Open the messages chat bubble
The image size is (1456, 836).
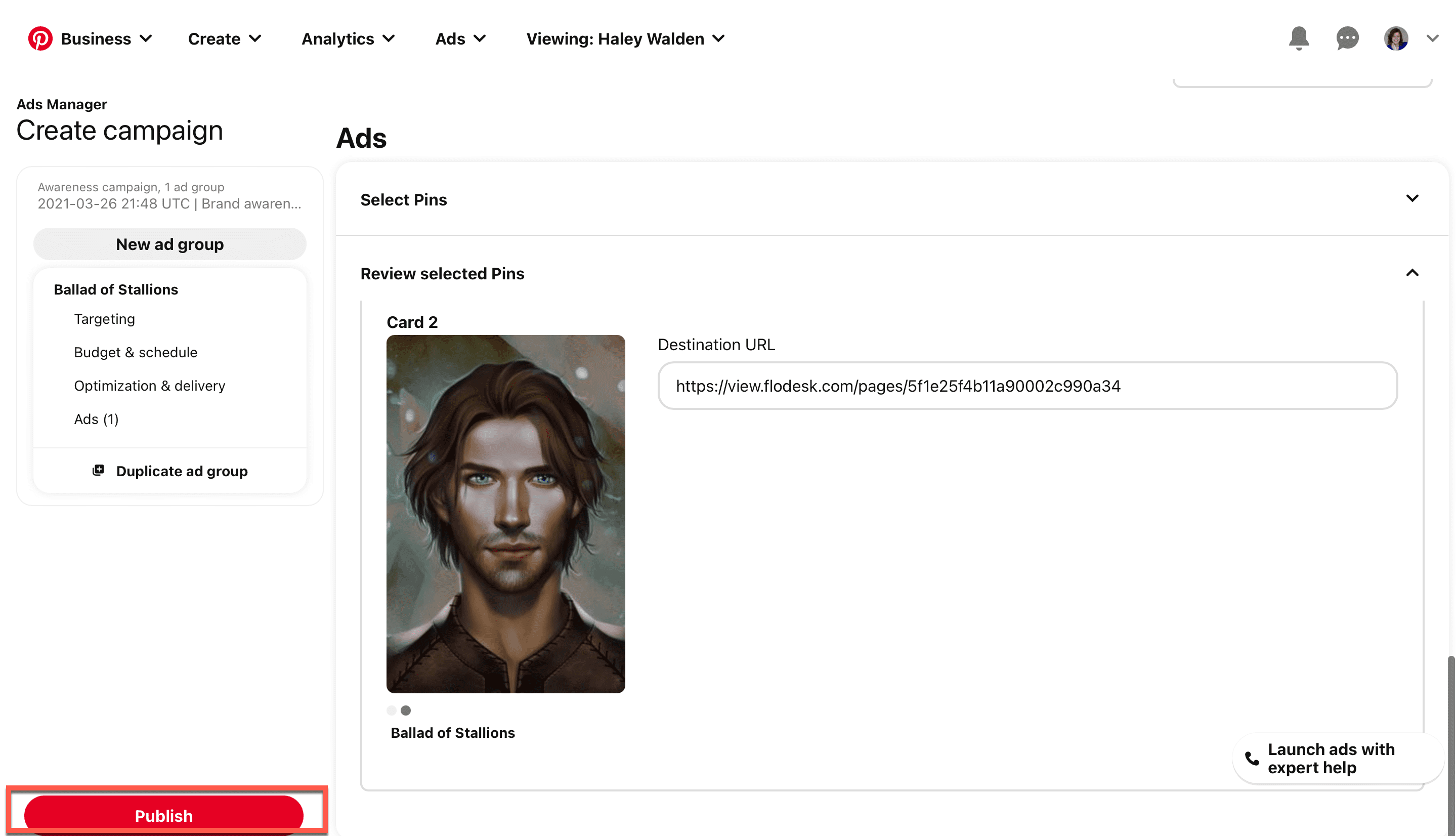1346,38
